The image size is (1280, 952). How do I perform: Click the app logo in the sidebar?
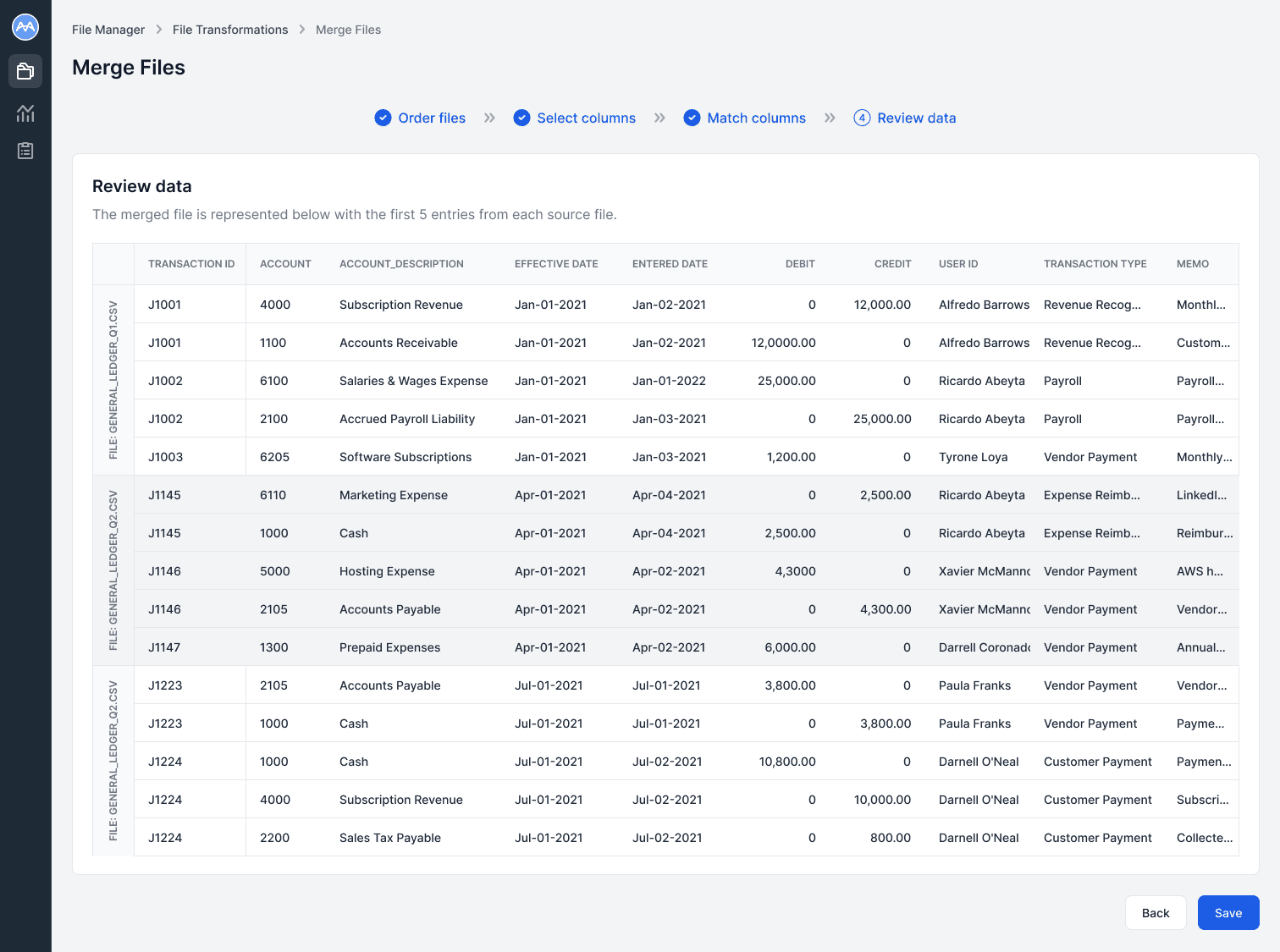25,27
